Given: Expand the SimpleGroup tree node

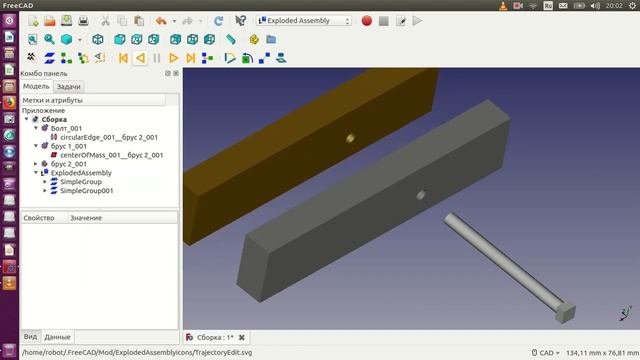Looking at the screenshot, I should 45,182.
